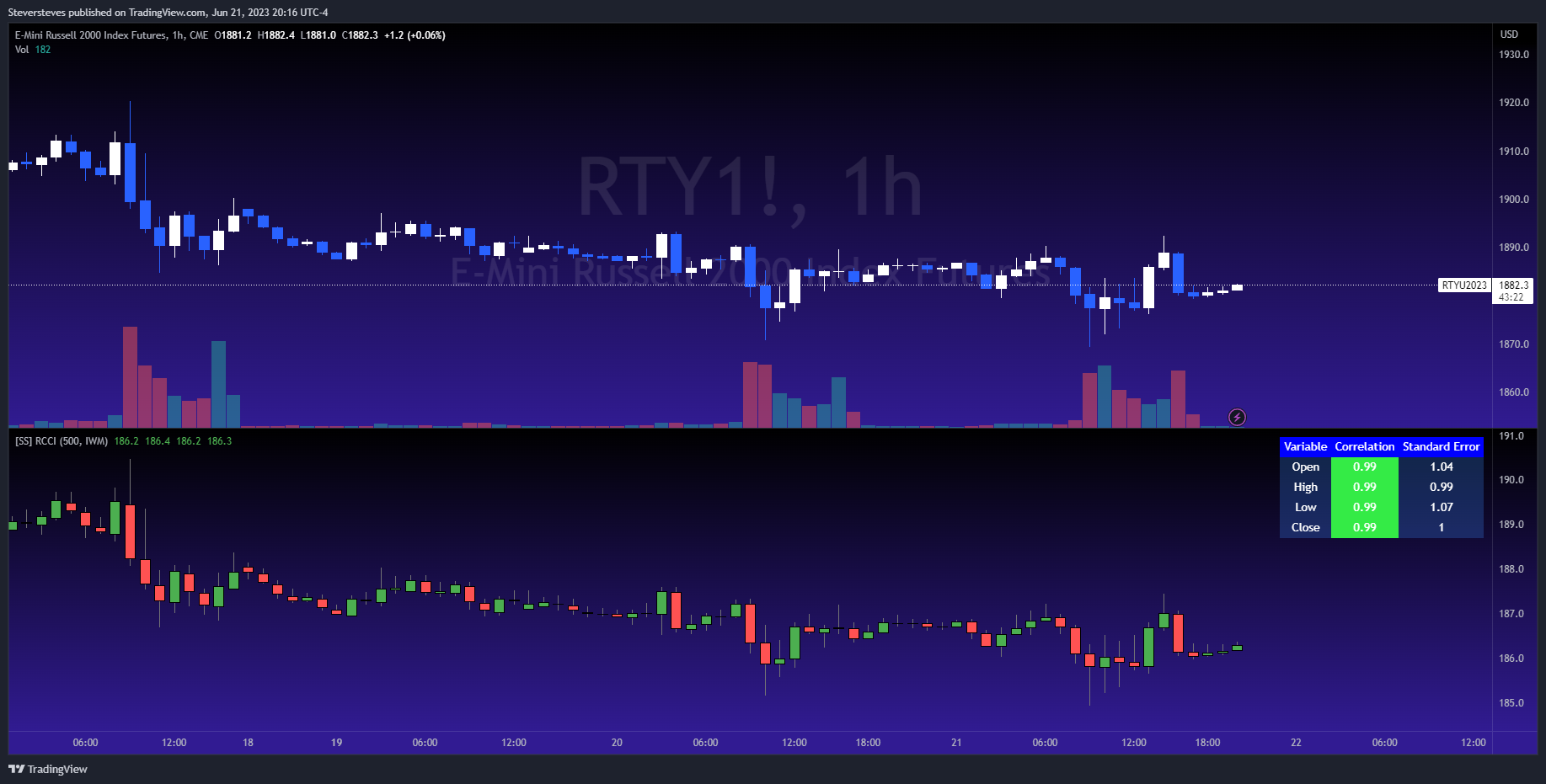Viewport: 1546px width, 784px height.
Task: Click the Steversteves published header text
Action: click(x=168, y=13)
